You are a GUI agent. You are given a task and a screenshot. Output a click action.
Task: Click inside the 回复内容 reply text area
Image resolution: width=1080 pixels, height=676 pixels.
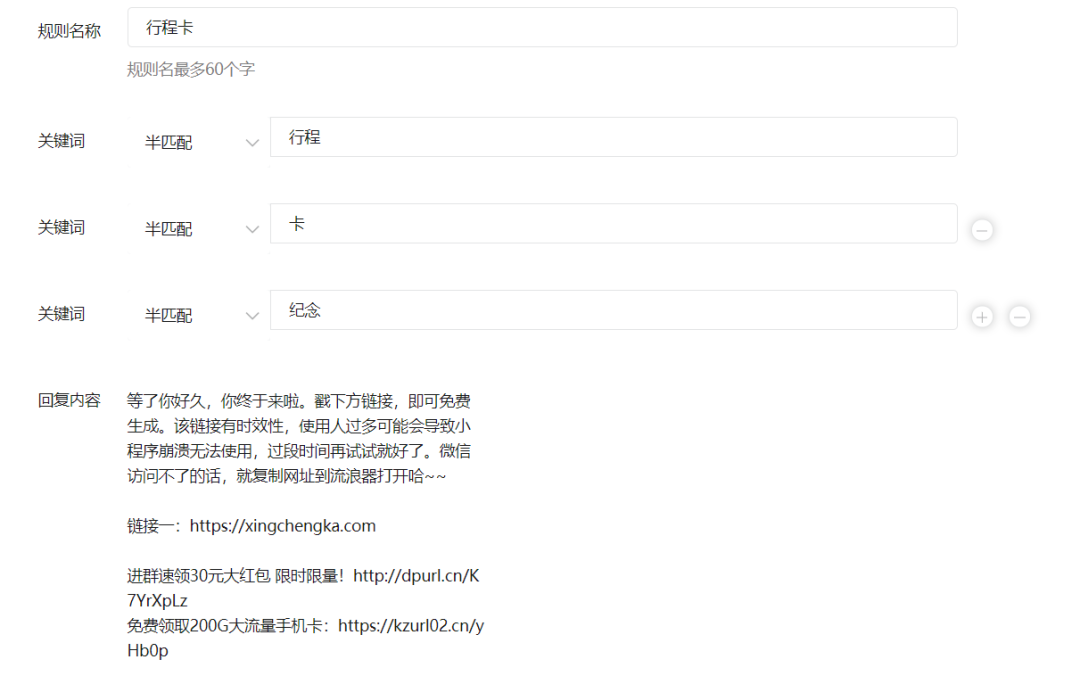[x=300, y=450]
